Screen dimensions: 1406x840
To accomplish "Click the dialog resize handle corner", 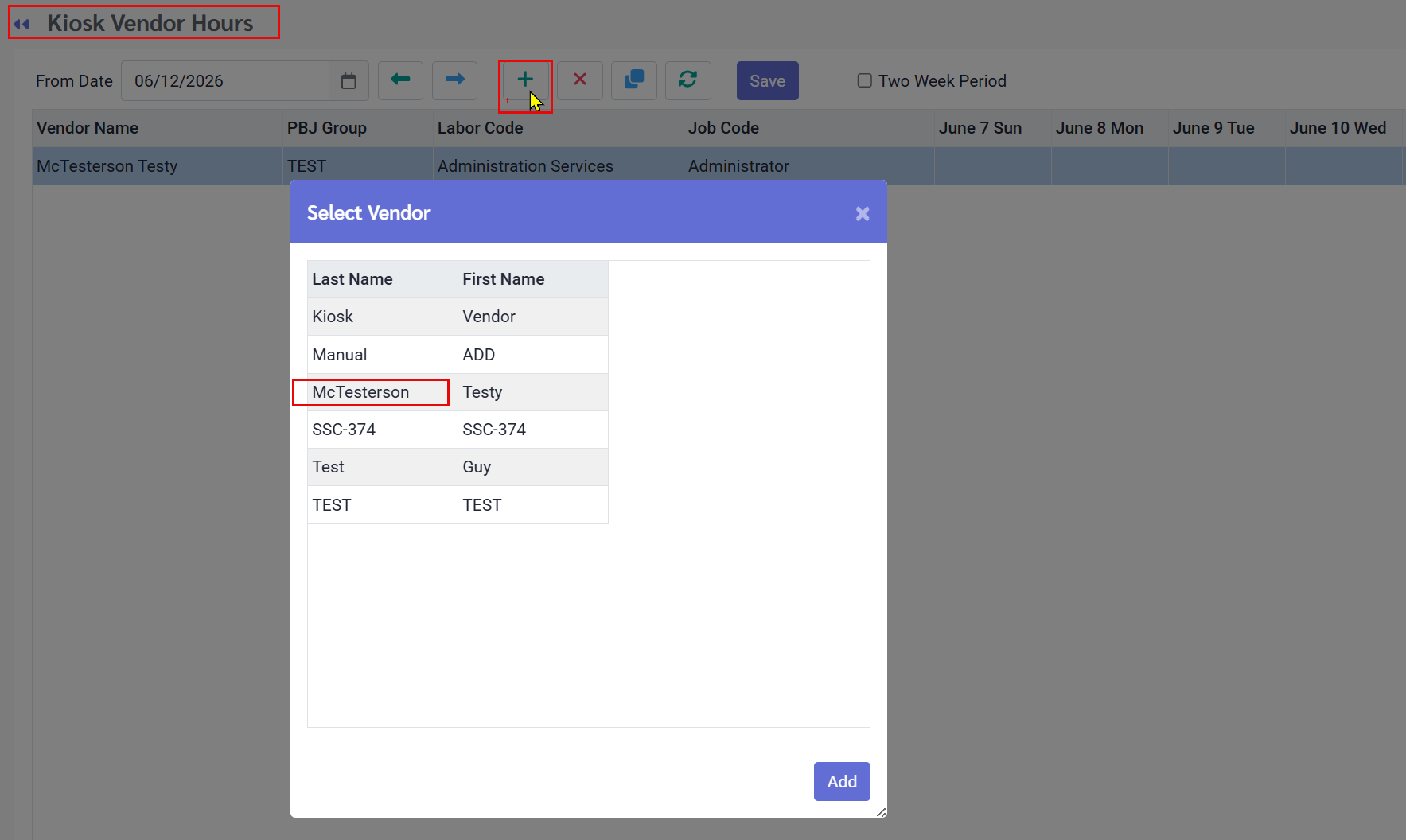I will click(881, 812).
